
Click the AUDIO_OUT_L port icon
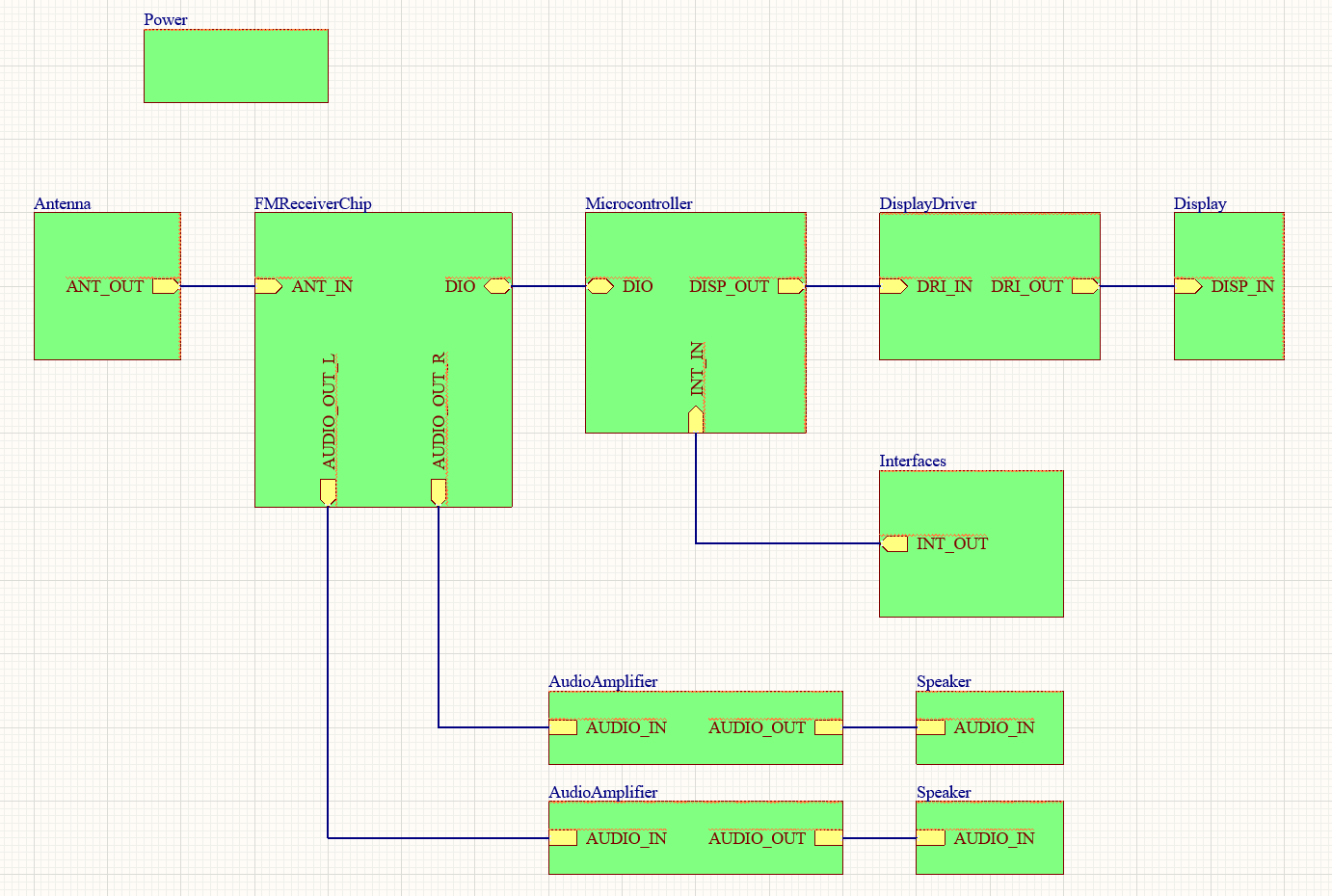[x=328, y=492]
